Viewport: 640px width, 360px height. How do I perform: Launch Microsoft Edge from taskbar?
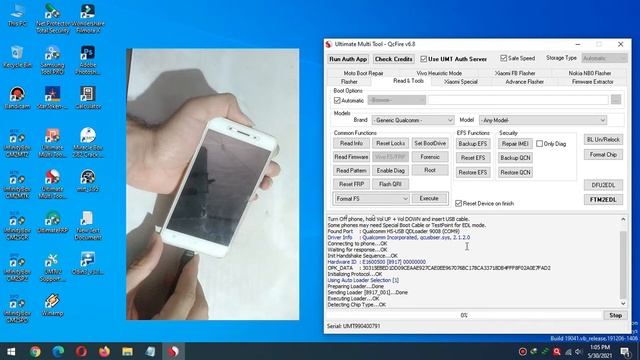[x=58, y=351]
